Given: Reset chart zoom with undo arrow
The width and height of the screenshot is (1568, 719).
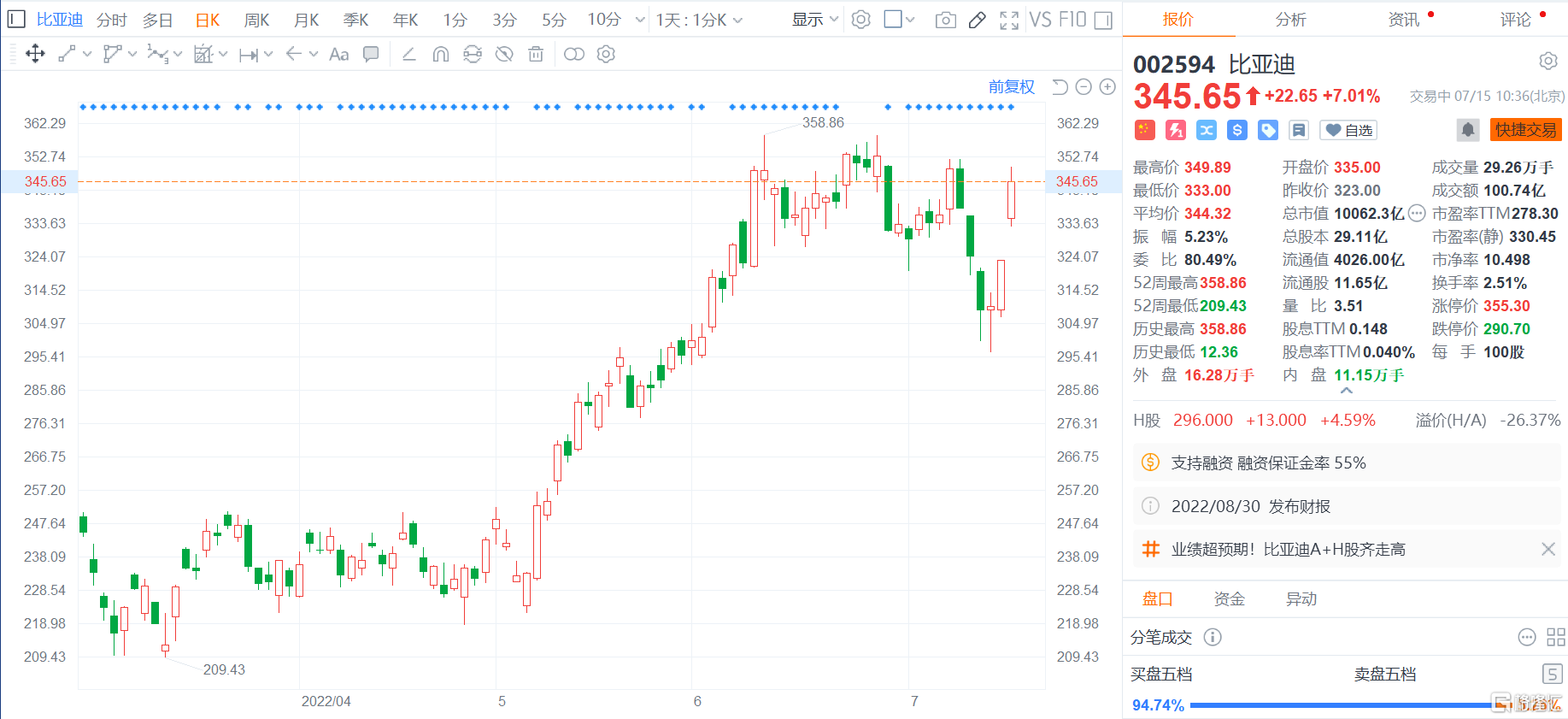Looking at the screenshot, I should [x=1060, y=86].
